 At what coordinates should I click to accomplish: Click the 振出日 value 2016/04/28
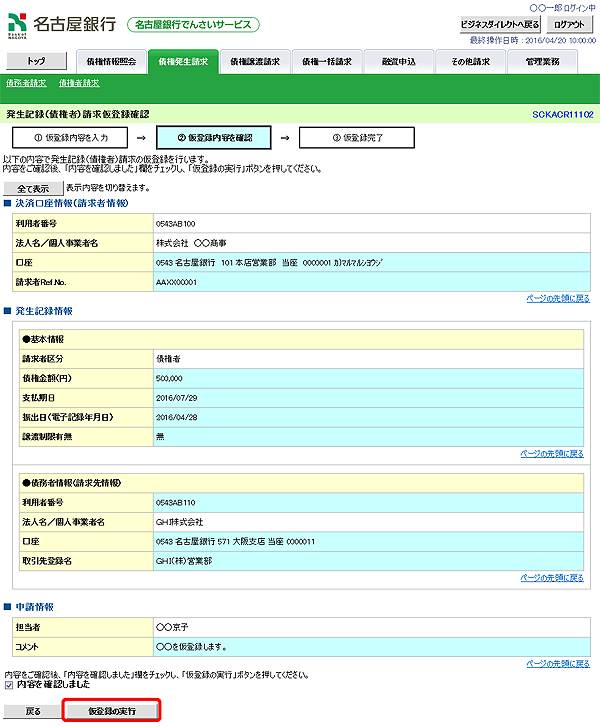[x=177, y=418]
